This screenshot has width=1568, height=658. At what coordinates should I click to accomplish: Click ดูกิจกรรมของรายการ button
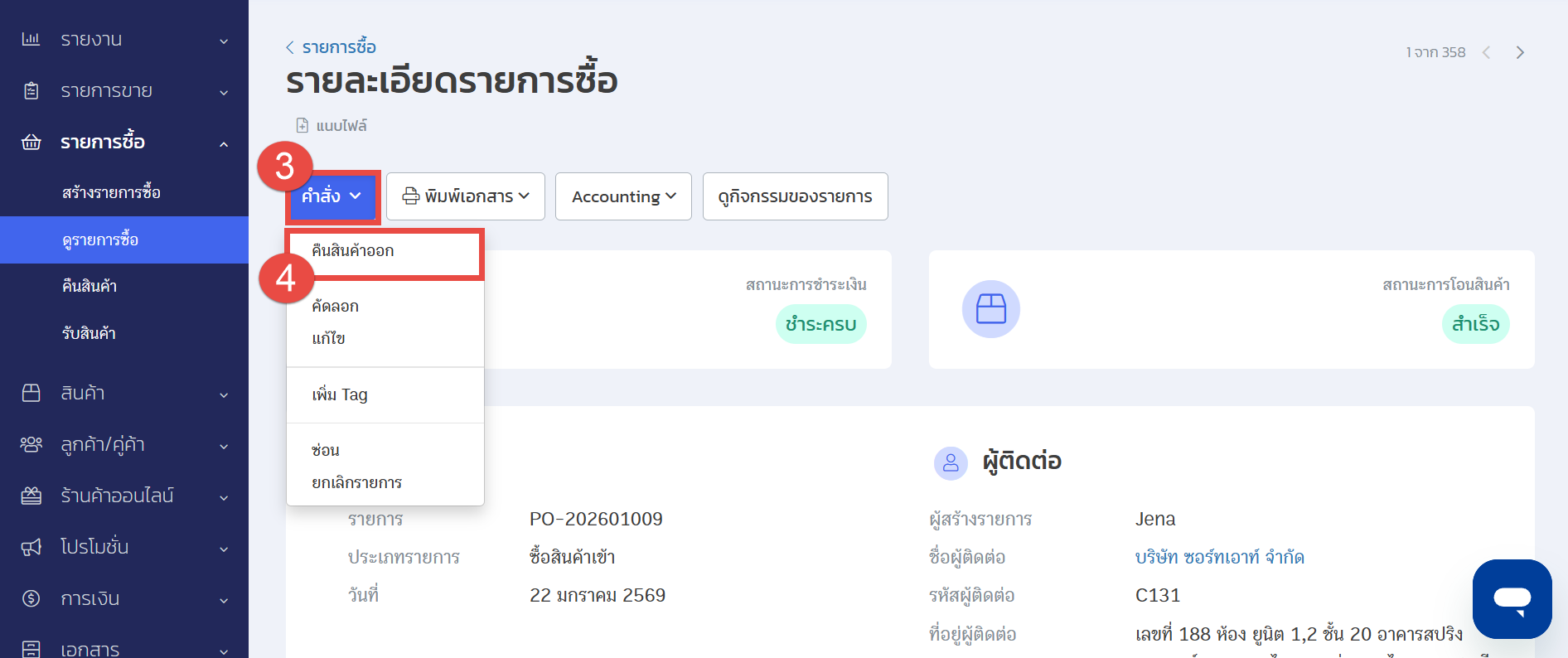point(795,196)
